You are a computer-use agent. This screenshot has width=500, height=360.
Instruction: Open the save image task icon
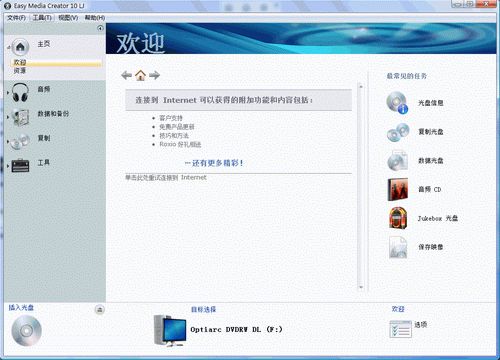398,247
